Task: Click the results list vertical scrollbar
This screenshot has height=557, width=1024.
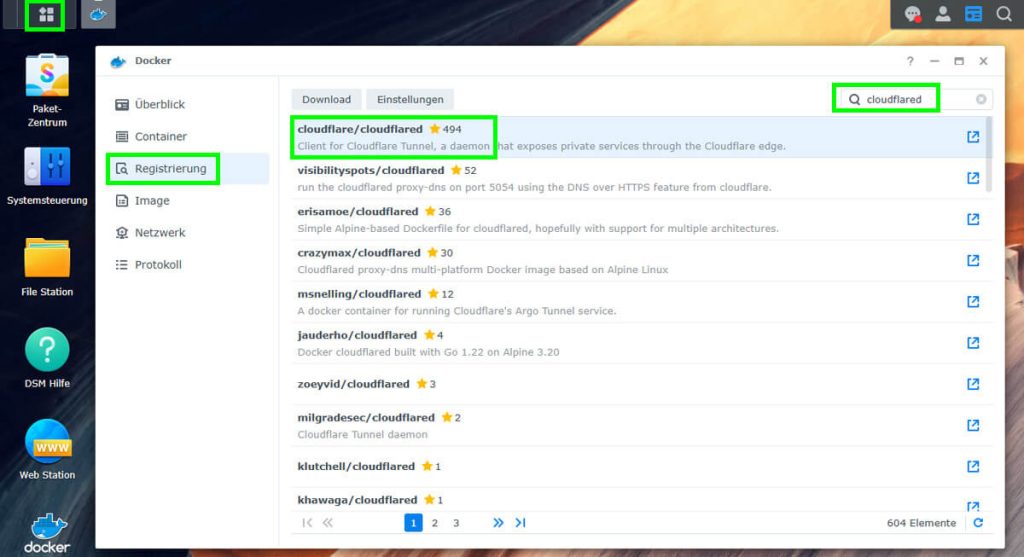Action: pyautogui.click(x=989, y=154)
